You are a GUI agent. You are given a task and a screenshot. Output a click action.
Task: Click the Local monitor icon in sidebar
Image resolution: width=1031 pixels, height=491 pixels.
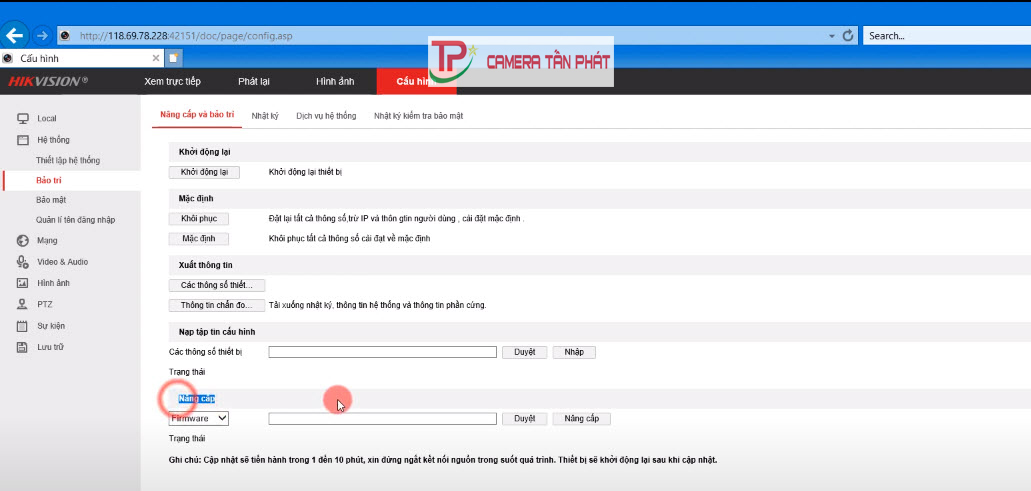tap(22, 118)
